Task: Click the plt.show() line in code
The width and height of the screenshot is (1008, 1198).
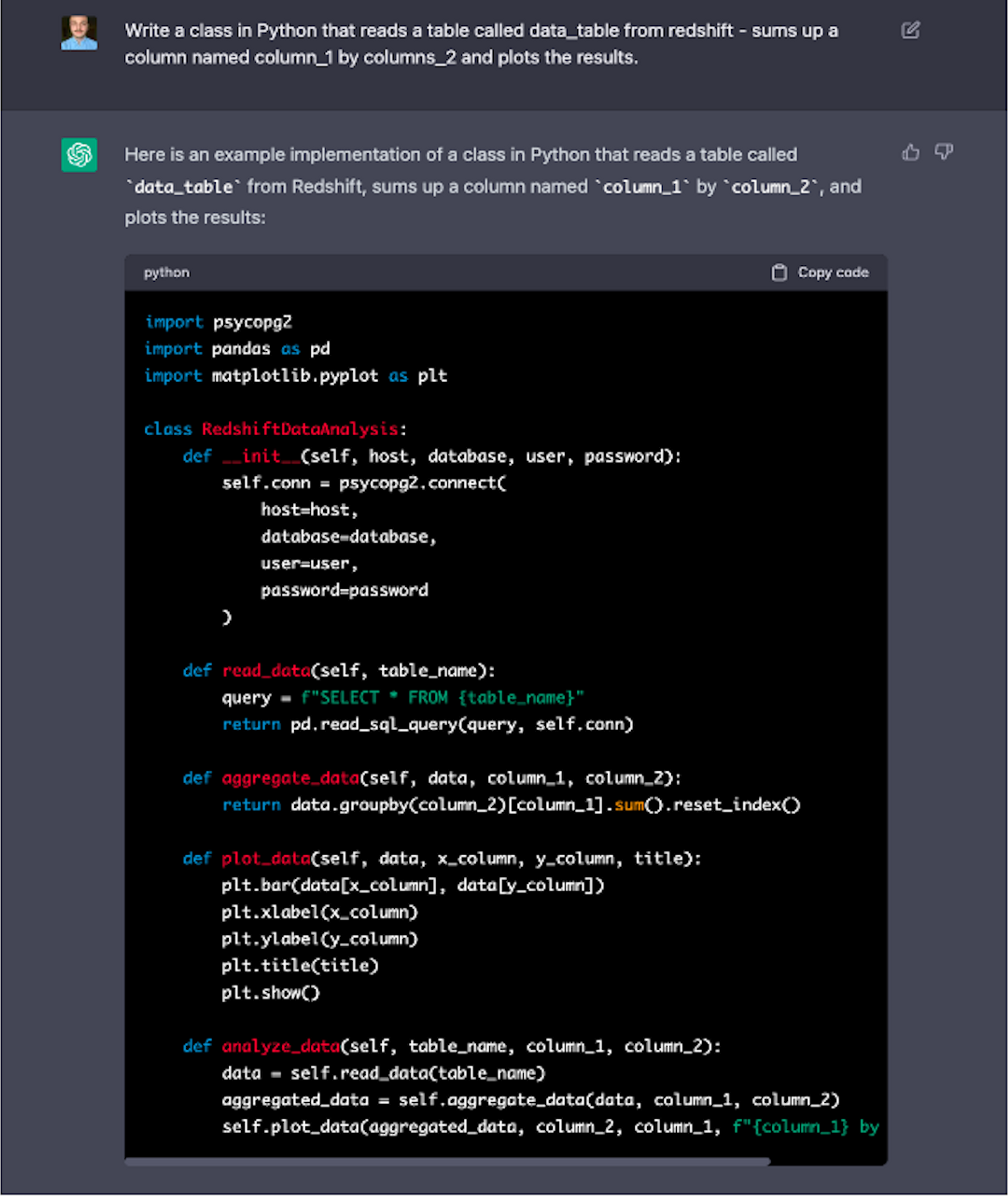Action: point(270,992)
